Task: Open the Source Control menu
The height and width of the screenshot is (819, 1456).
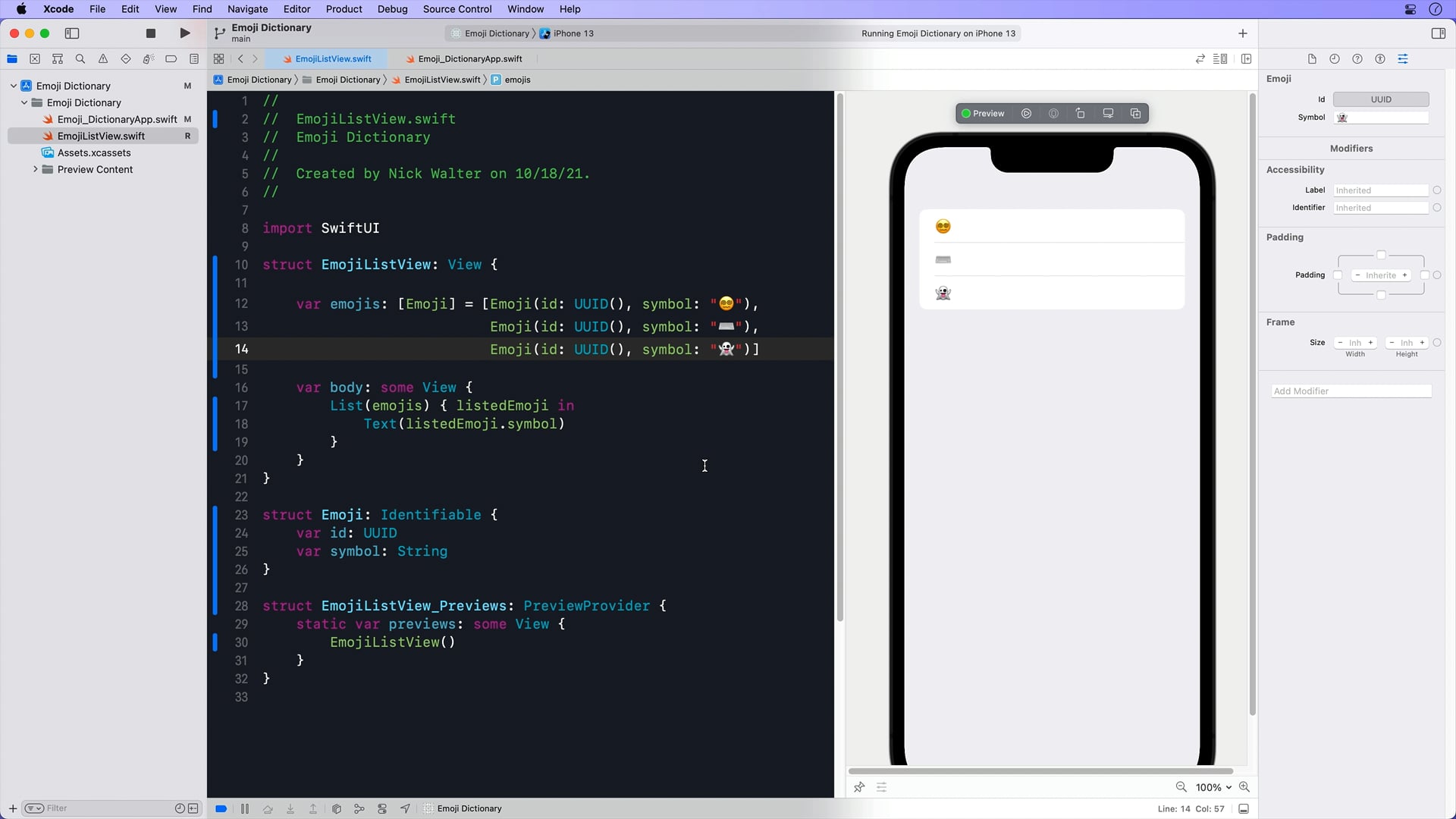Action: coord(457,9)
